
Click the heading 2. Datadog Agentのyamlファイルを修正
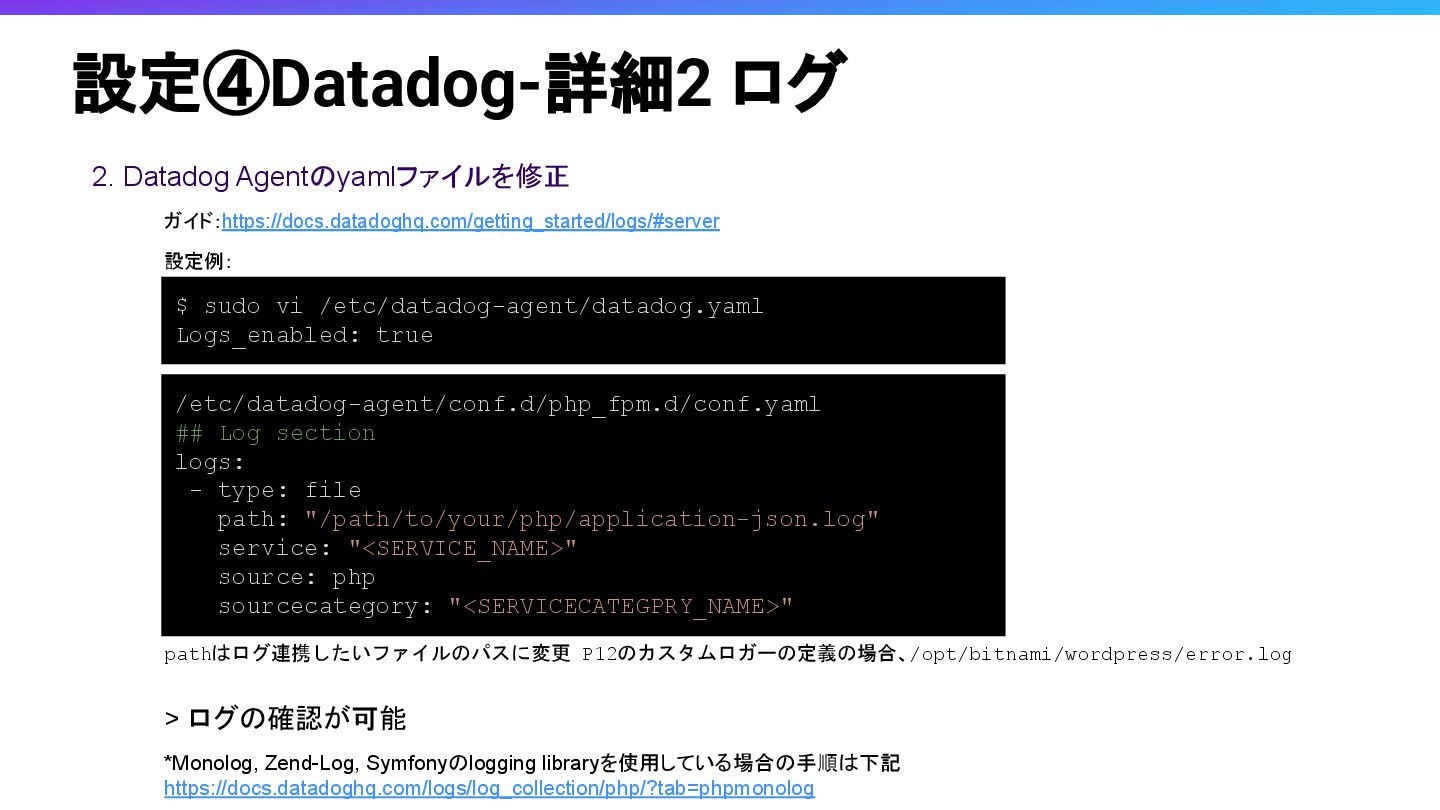pos(330,177)
